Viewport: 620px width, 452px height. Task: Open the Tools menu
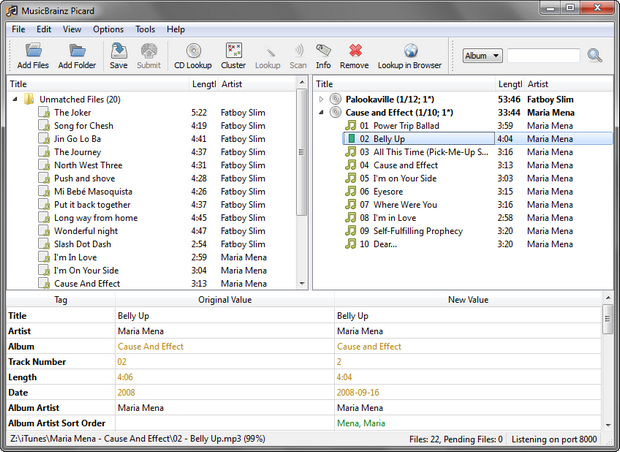point(145,29)
